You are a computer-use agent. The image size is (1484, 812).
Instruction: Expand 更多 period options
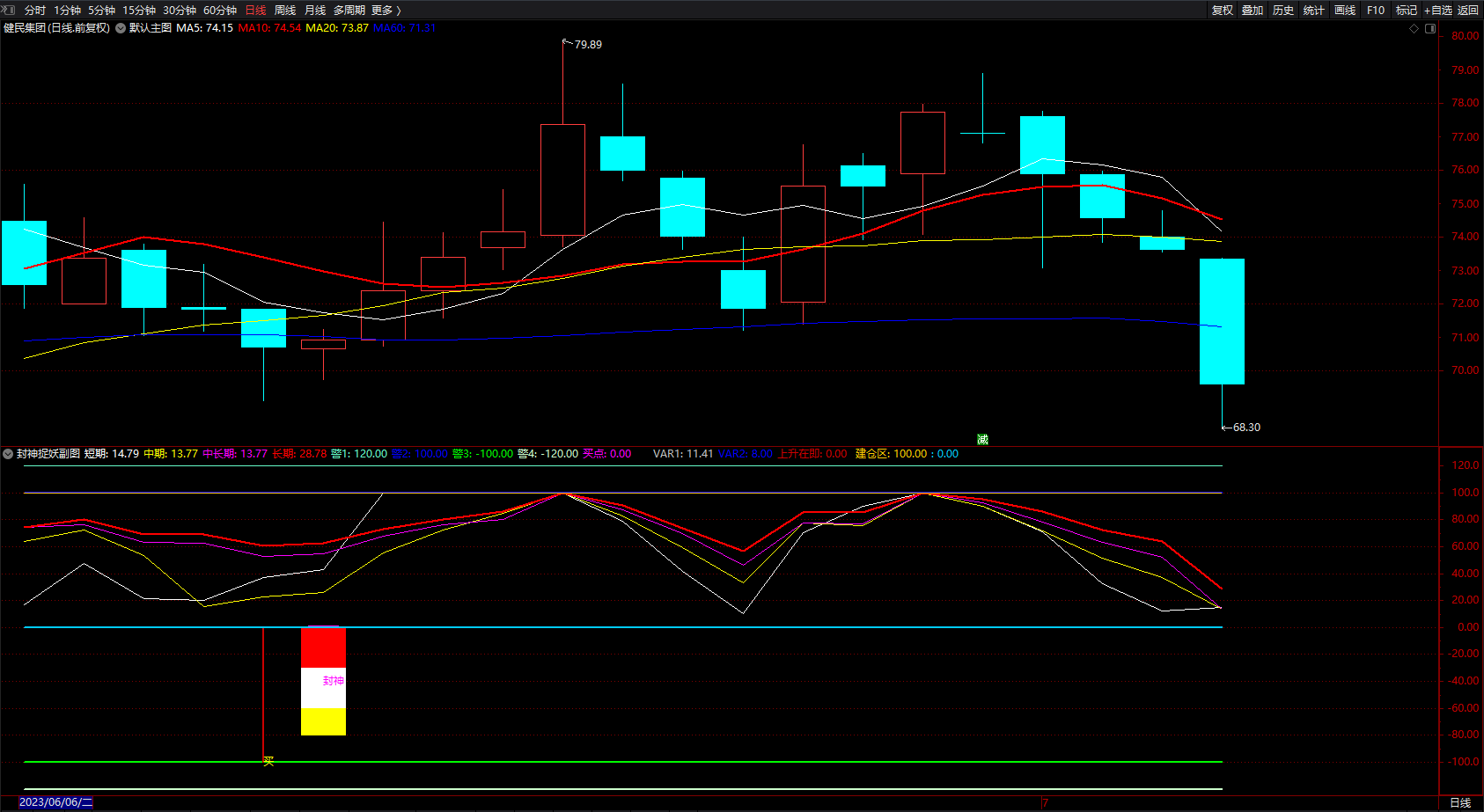tap(386, 11)
